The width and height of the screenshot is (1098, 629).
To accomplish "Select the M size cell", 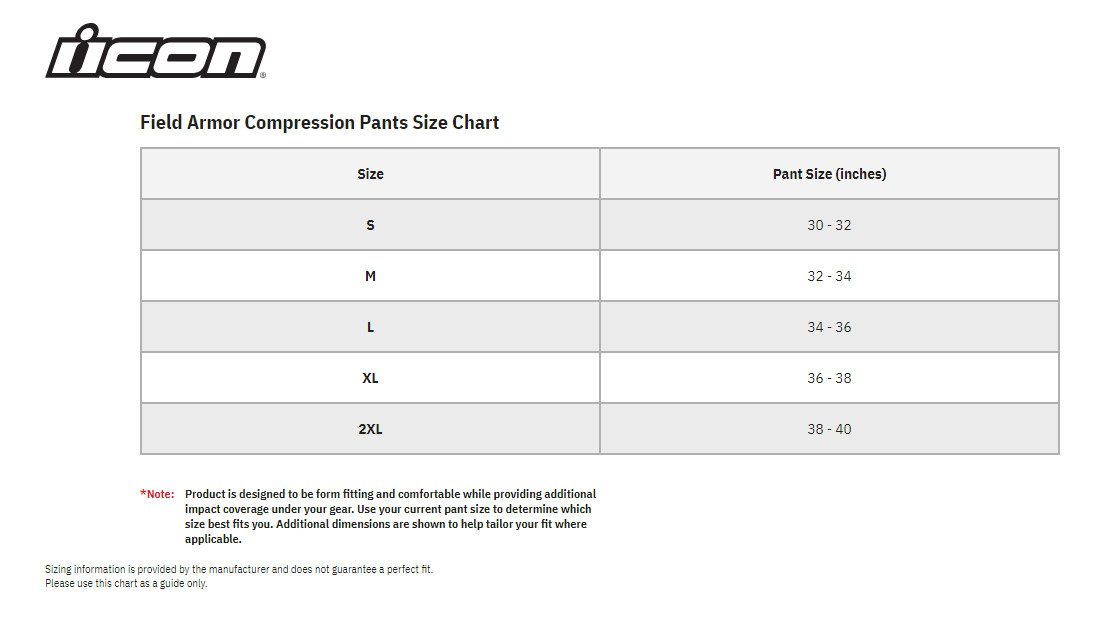I will point(370,276).
